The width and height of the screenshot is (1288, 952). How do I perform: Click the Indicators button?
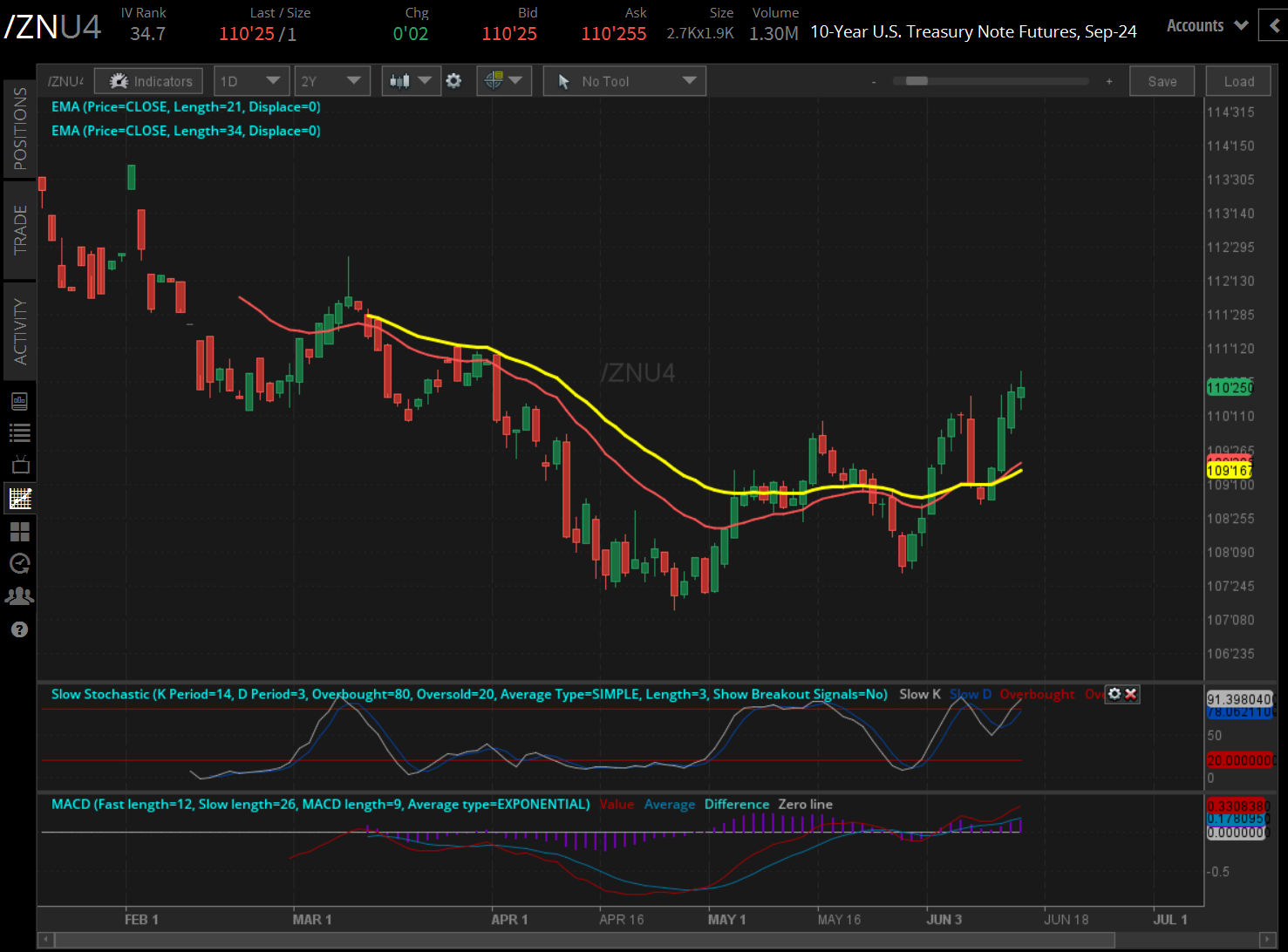tap(148, 80)
